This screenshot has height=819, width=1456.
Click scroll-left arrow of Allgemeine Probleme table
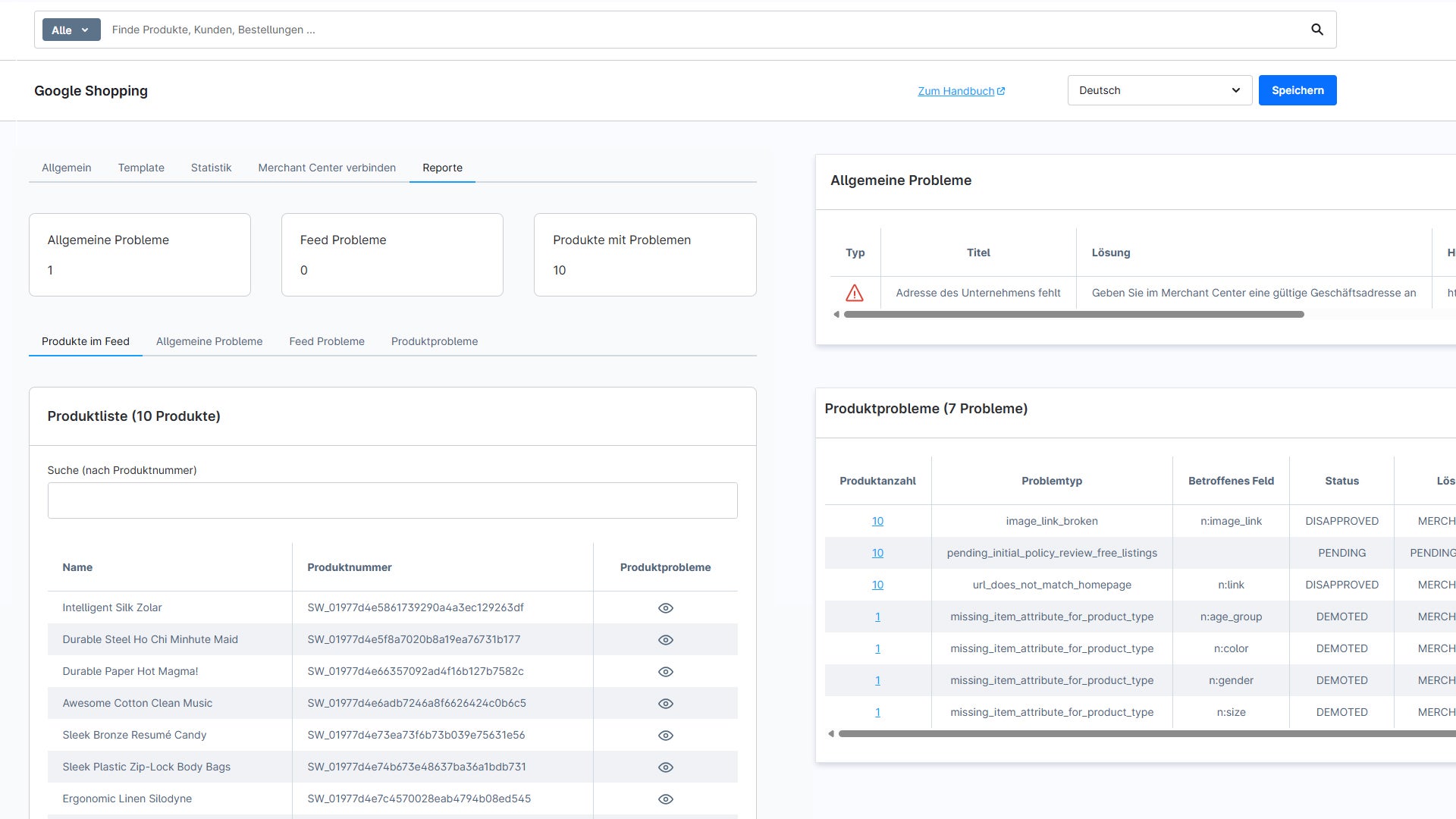click(836, 314)
